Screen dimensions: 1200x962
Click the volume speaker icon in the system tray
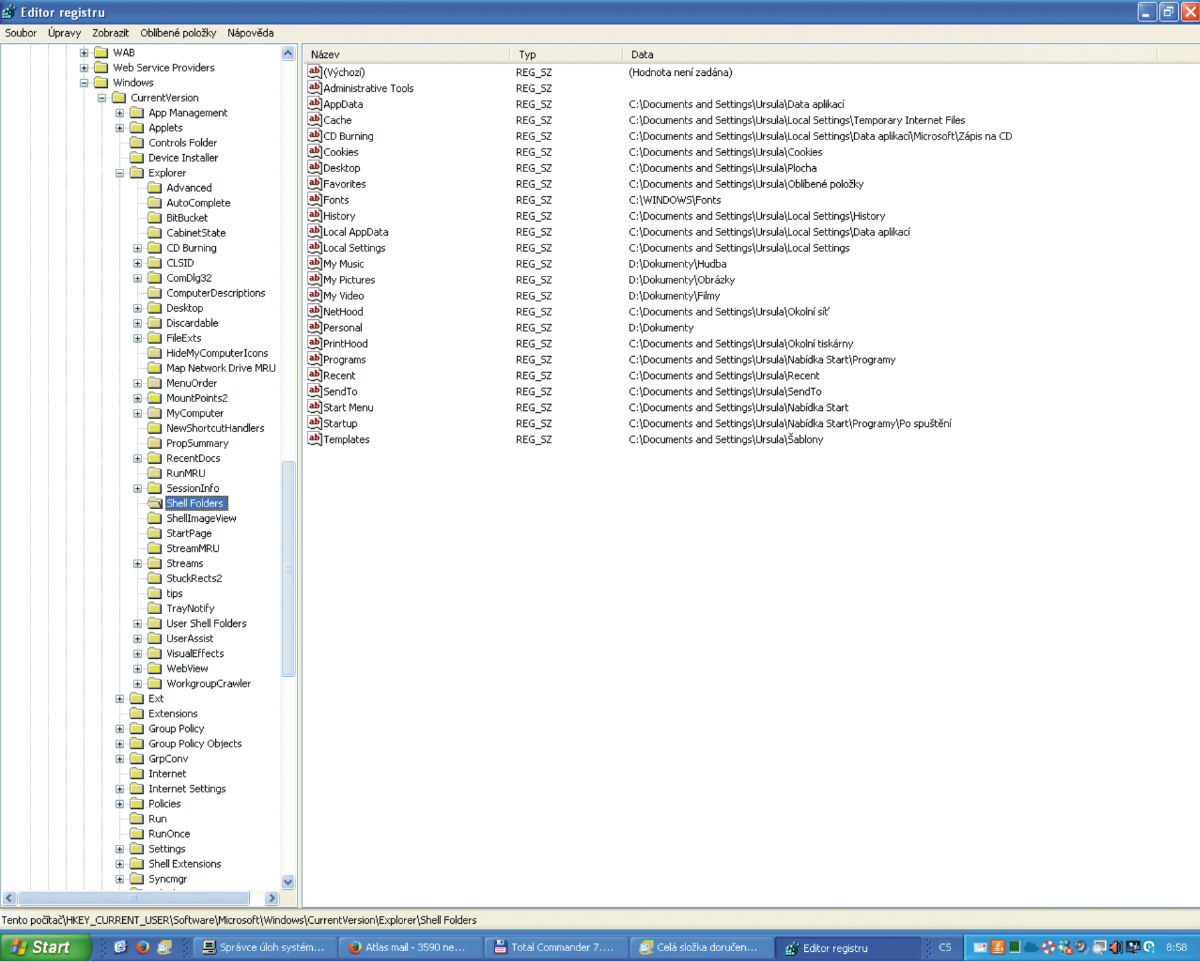(x=1115, y=947)
